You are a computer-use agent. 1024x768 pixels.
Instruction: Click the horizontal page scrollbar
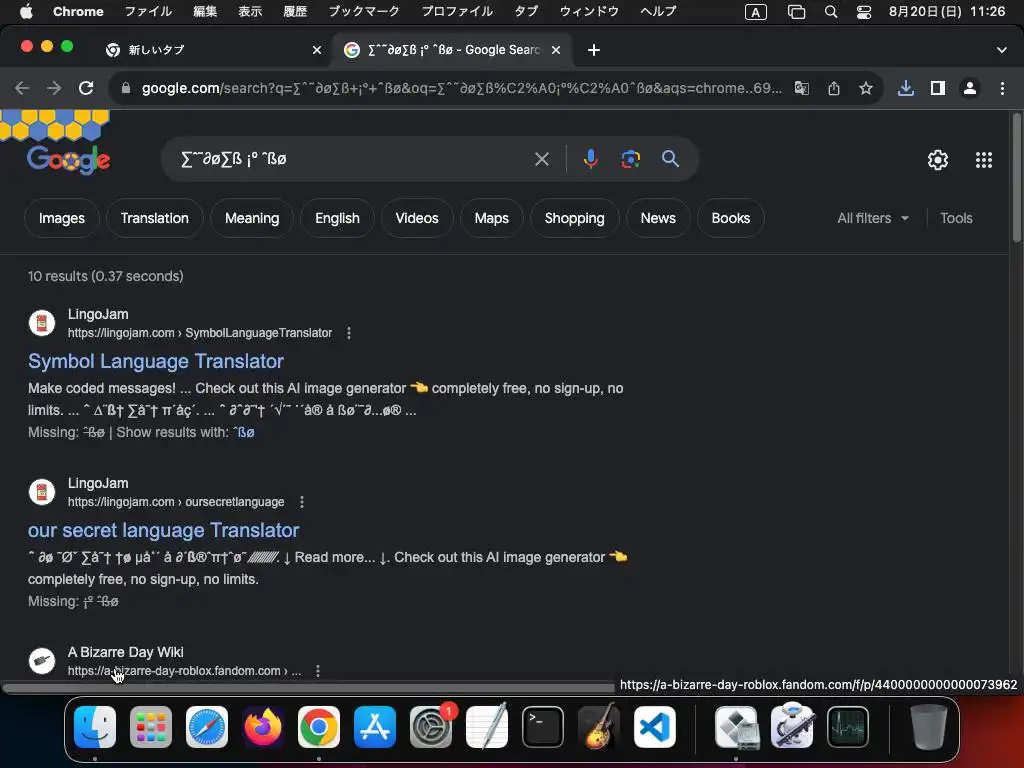click(x=307, y=688)
